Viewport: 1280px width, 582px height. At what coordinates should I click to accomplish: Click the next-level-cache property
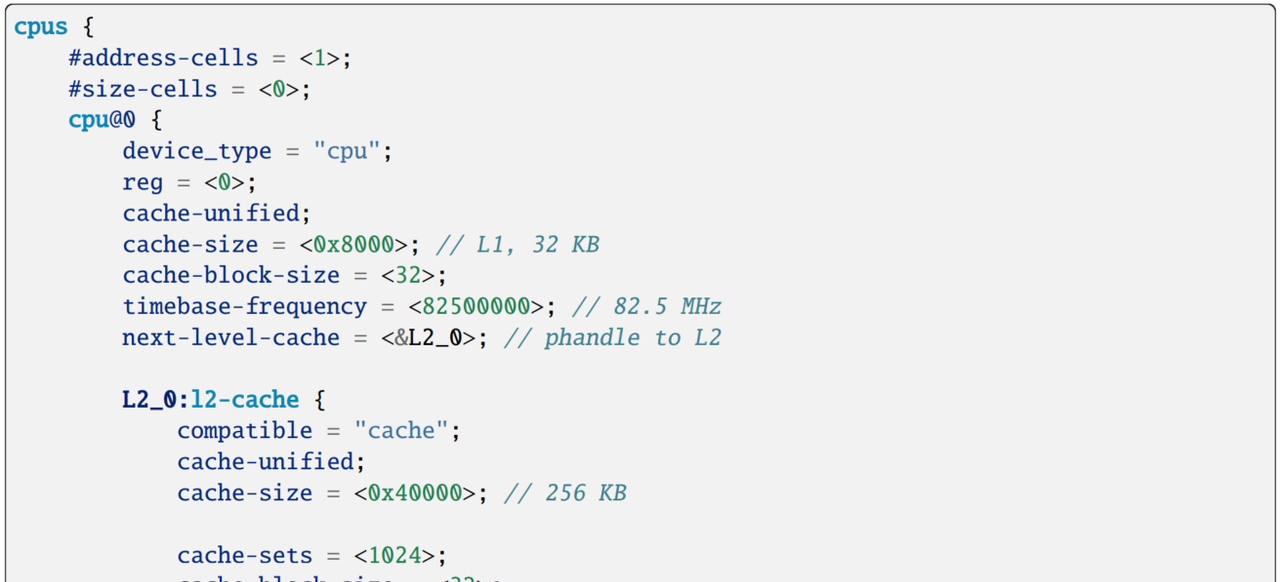pos(231,337)
